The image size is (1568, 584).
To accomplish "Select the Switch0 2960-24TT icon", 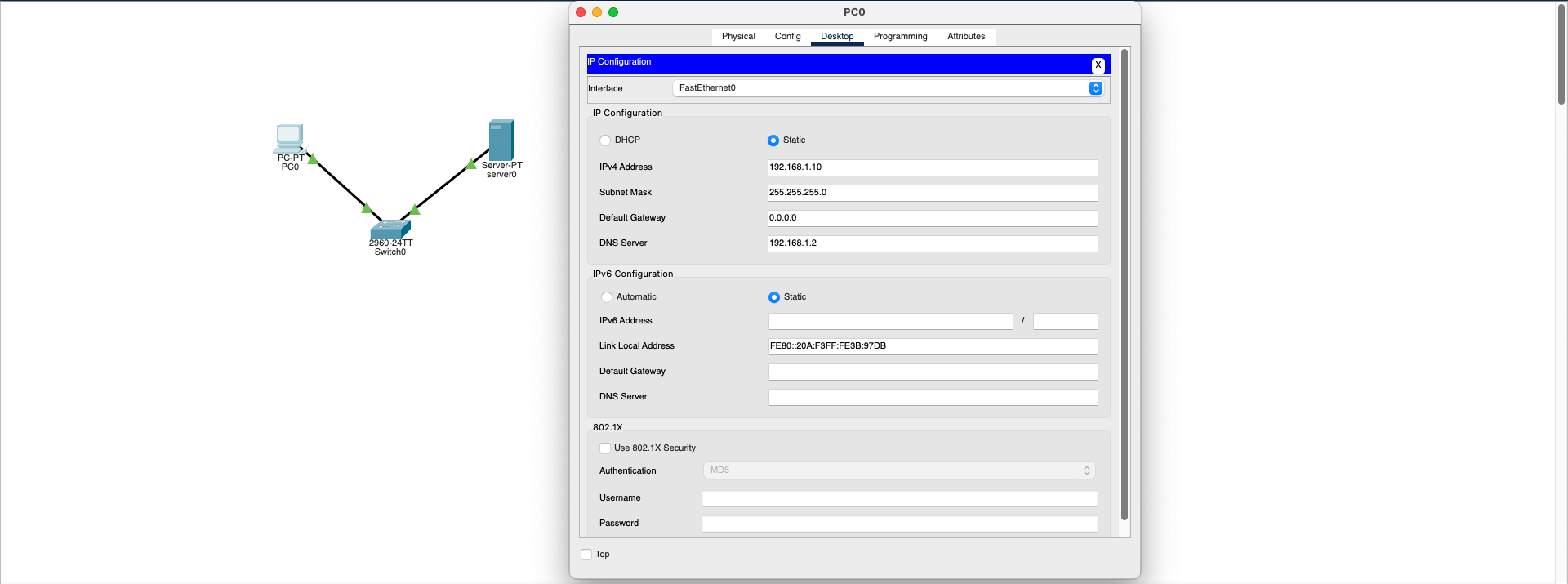I will pyautogui.click(x=390, y=229).
